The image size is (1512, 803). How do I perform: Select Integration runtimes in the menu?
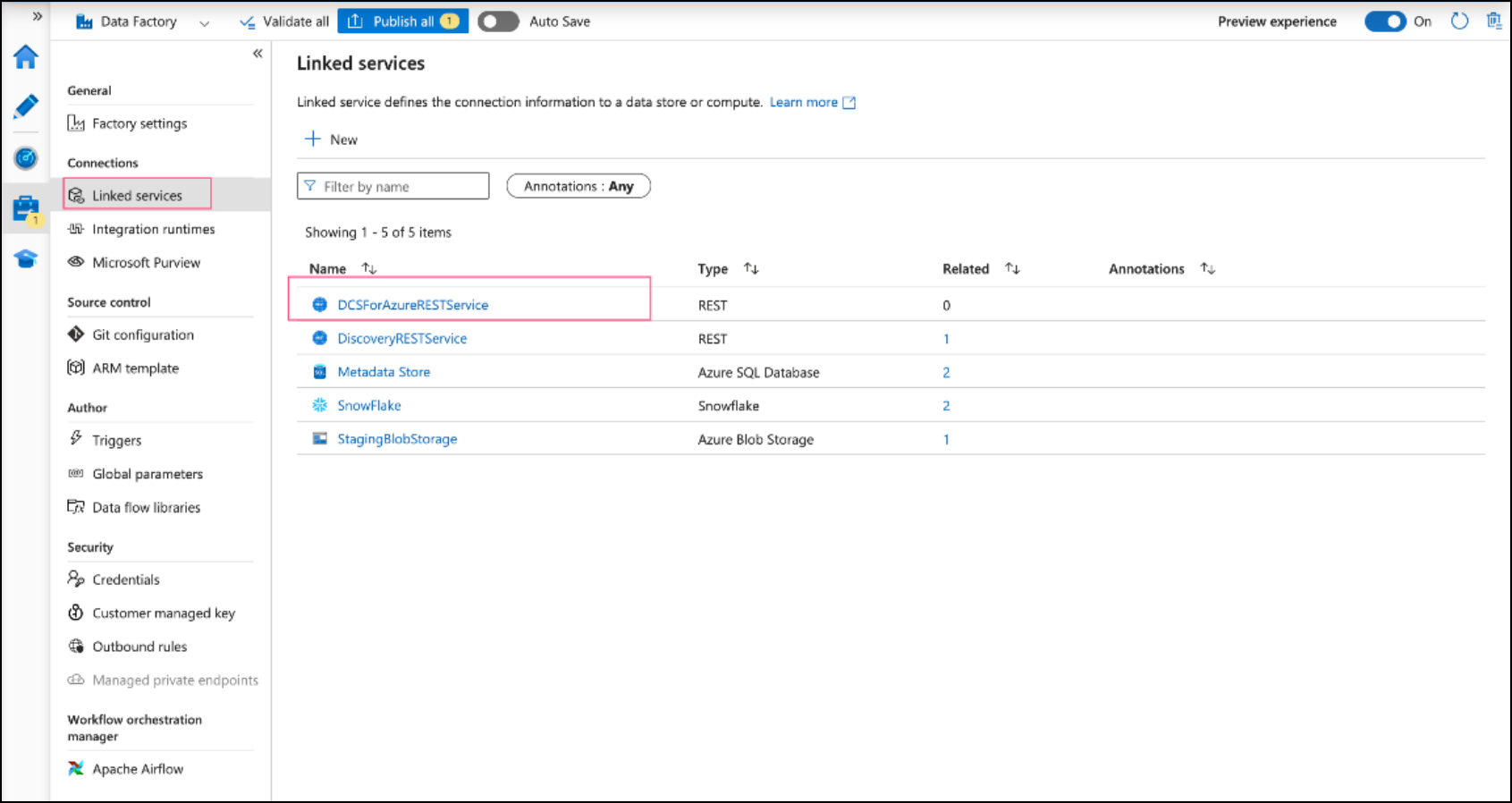(153, 230)
